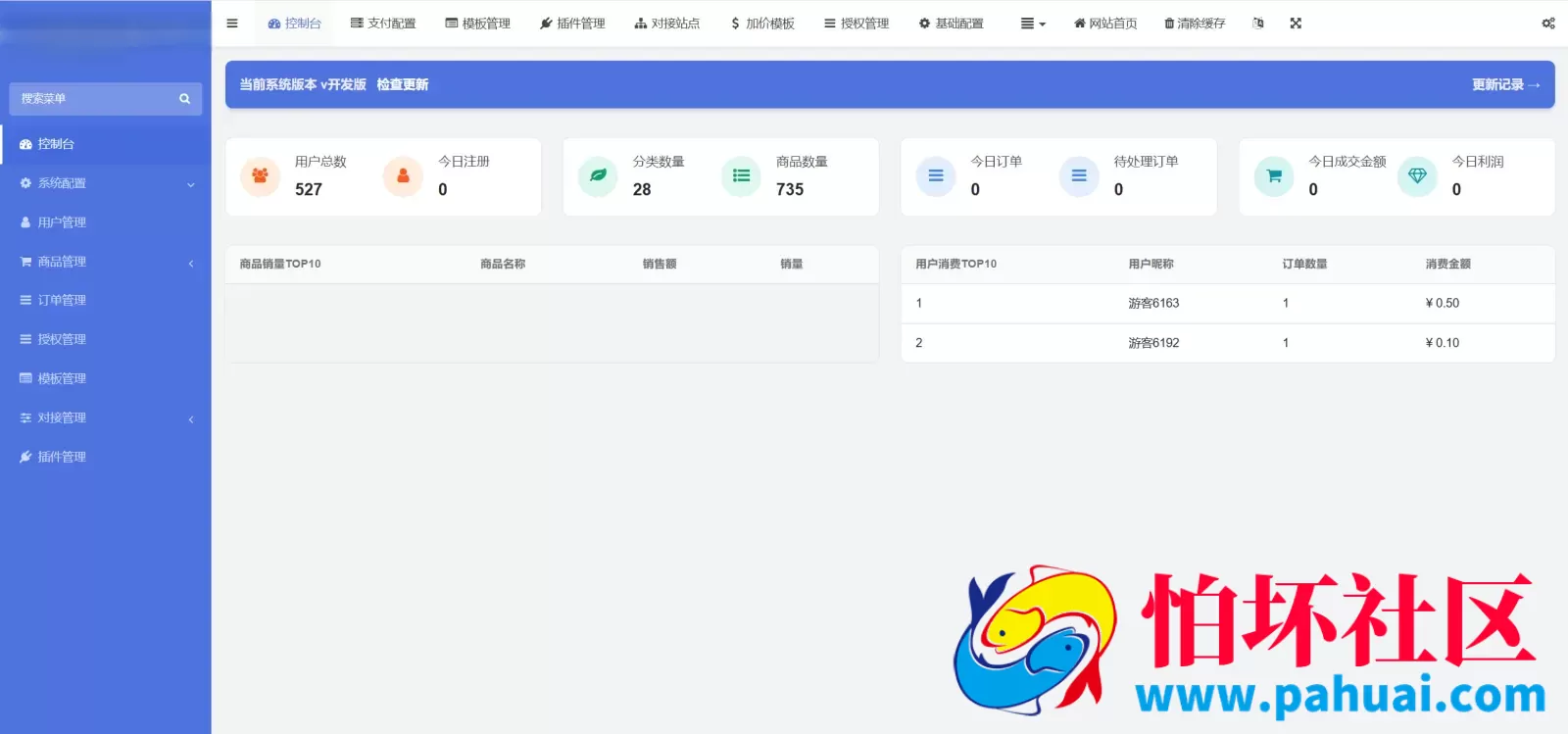Click the 销售额 column header

click(x=660, y=264)
